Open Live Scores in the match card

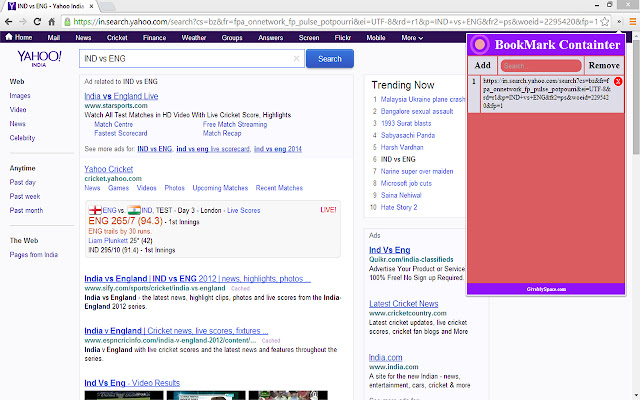[244, 210]
